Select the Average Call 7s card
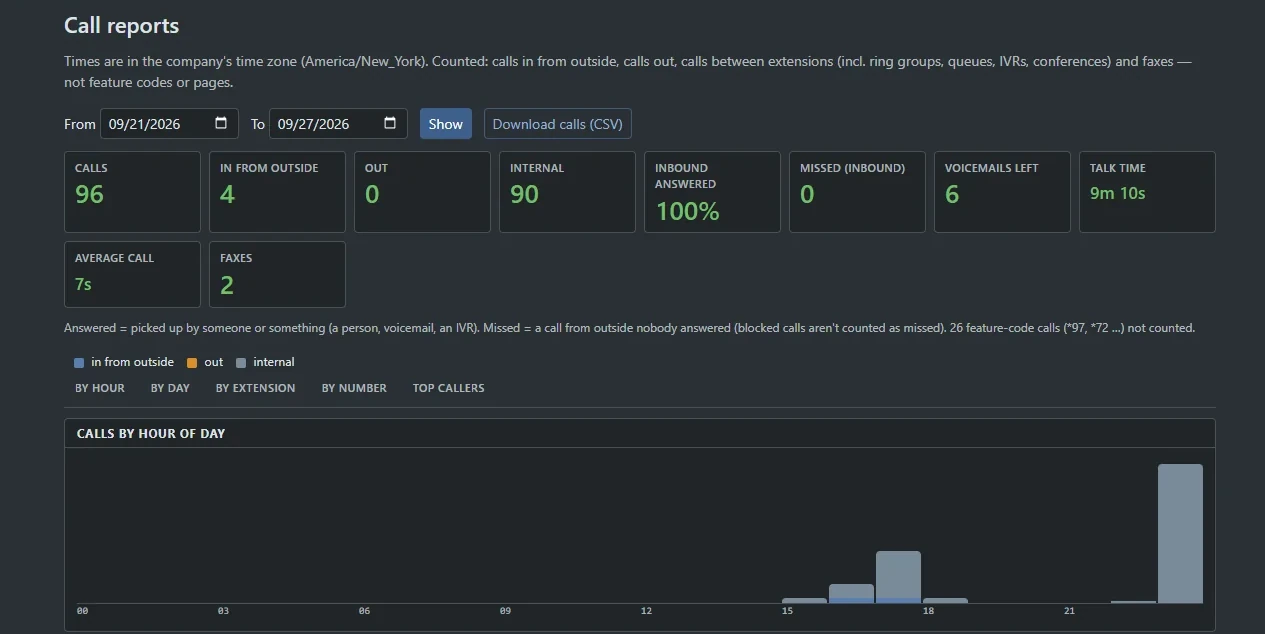The width and height of the screenshot is (1265, 634). pyautogui.click(x=132, y=274)
